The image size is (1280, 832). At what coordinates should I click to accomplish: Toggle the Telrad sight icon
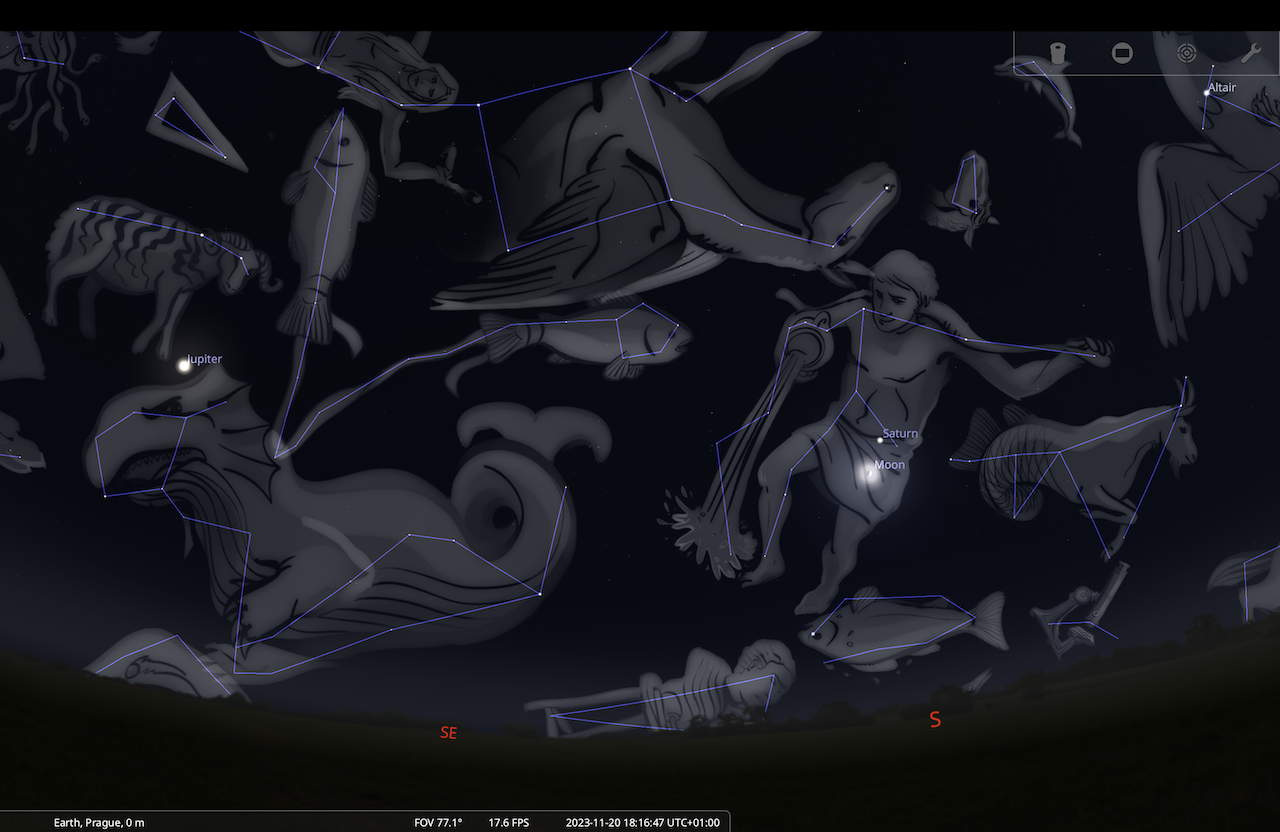click(1187, 53)
